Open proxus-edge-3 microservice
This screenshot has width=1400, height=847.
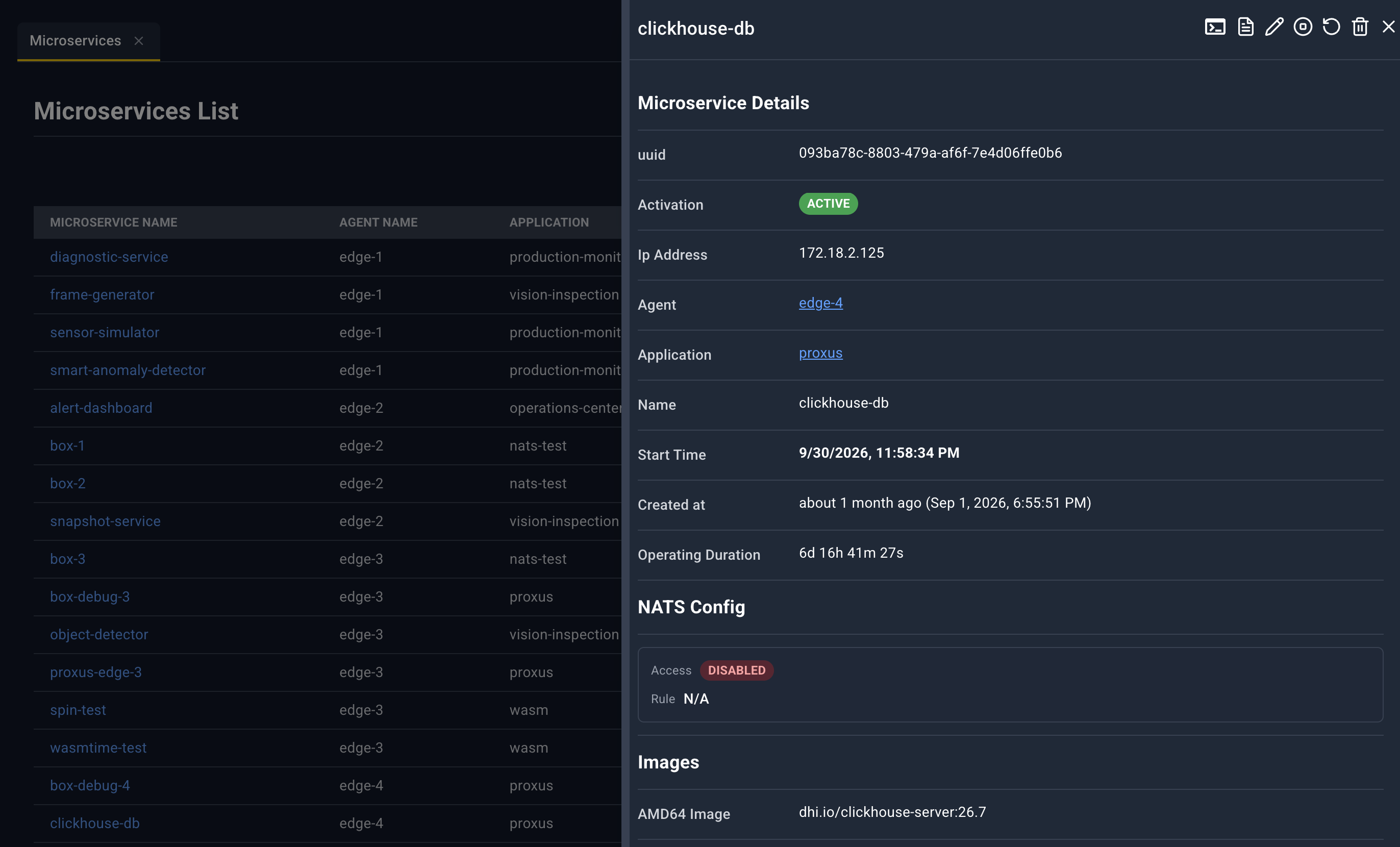(x=96, y=672)
